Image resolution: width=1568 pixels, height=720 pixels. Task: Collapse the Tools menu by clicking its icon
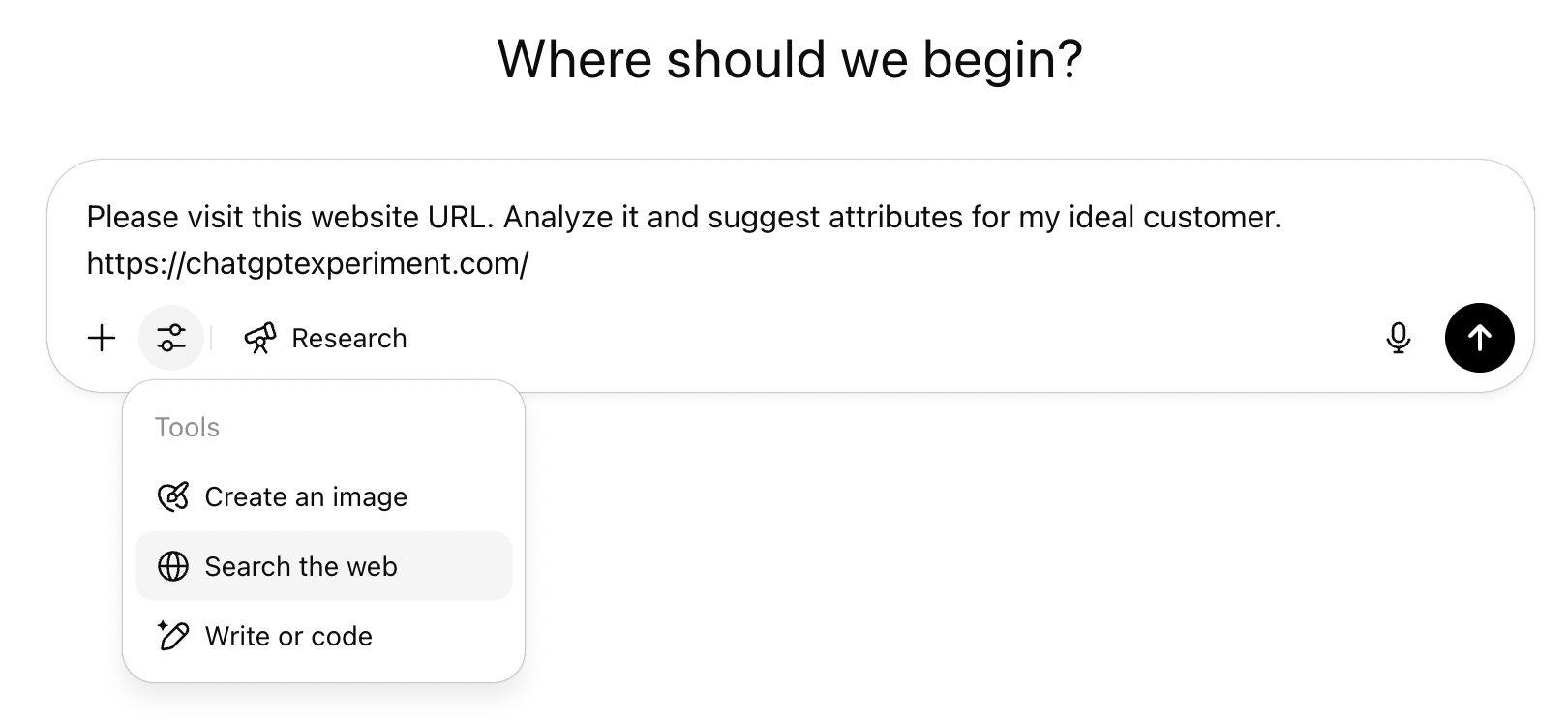click(171, 338)
